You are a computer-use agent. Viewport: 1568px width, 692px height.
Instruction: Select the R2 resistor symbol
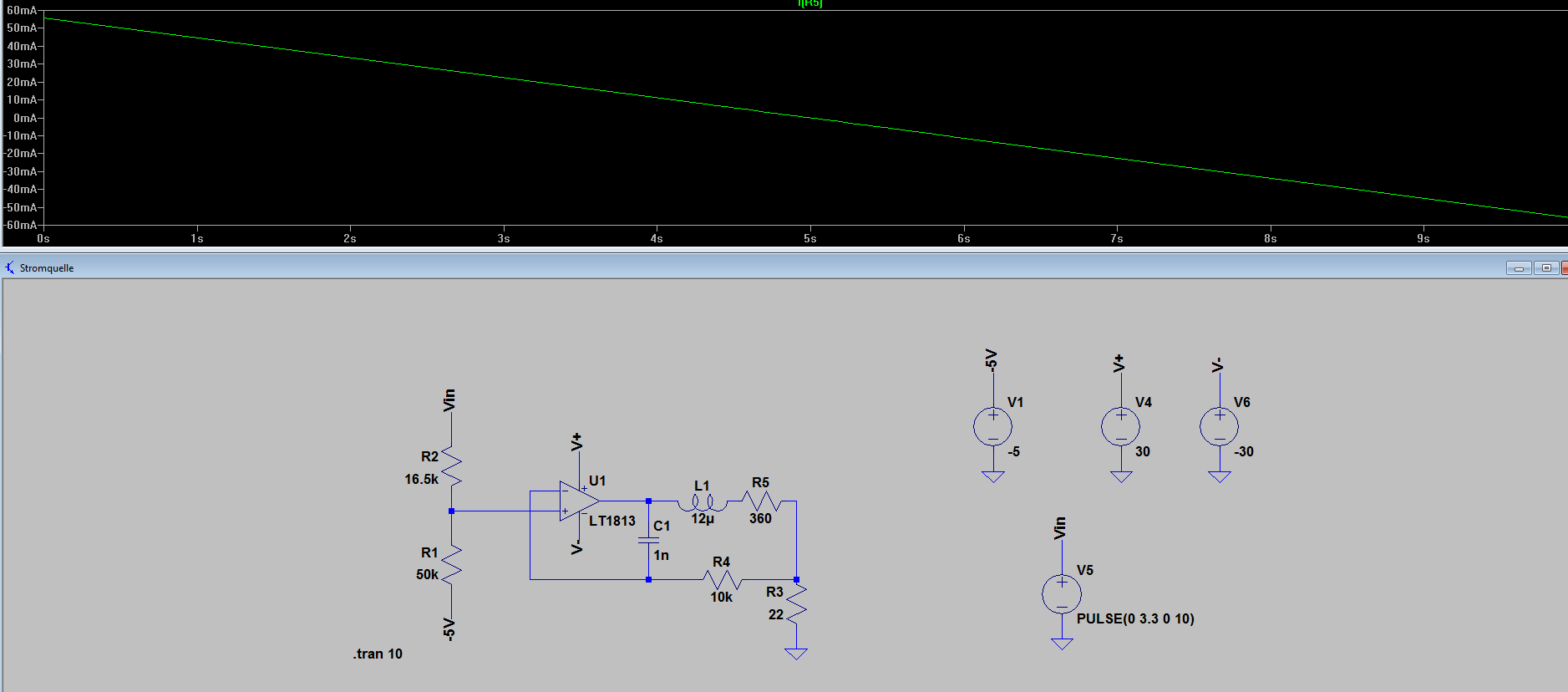[451, 466]
